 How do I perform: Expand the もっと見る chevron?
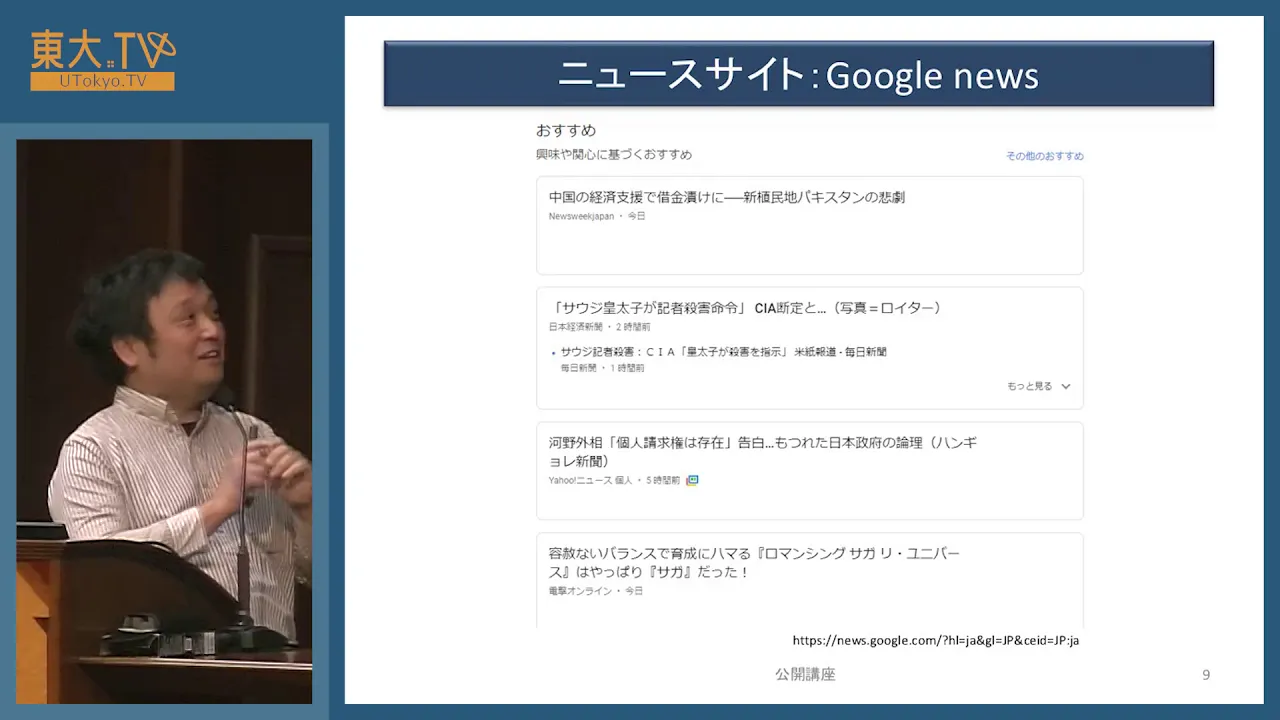coord(1066,386)
